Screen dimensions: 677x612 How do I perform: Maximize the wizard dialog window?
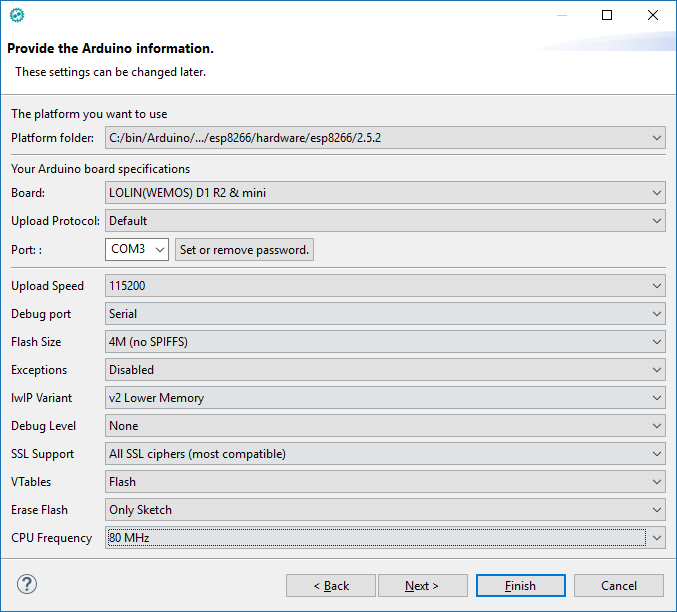607,15
